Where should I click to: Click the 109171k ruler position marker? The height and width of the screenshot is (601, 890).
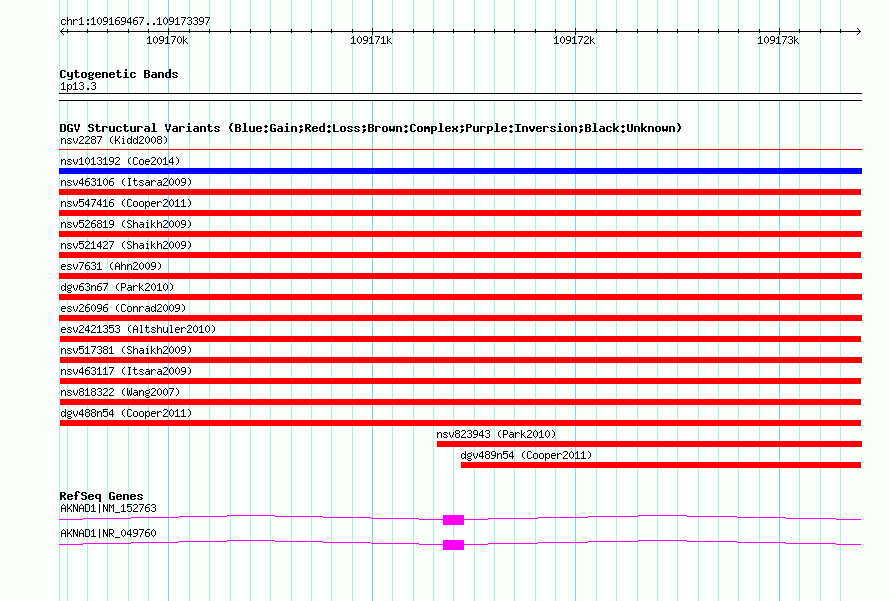click(x=371, y=41)
